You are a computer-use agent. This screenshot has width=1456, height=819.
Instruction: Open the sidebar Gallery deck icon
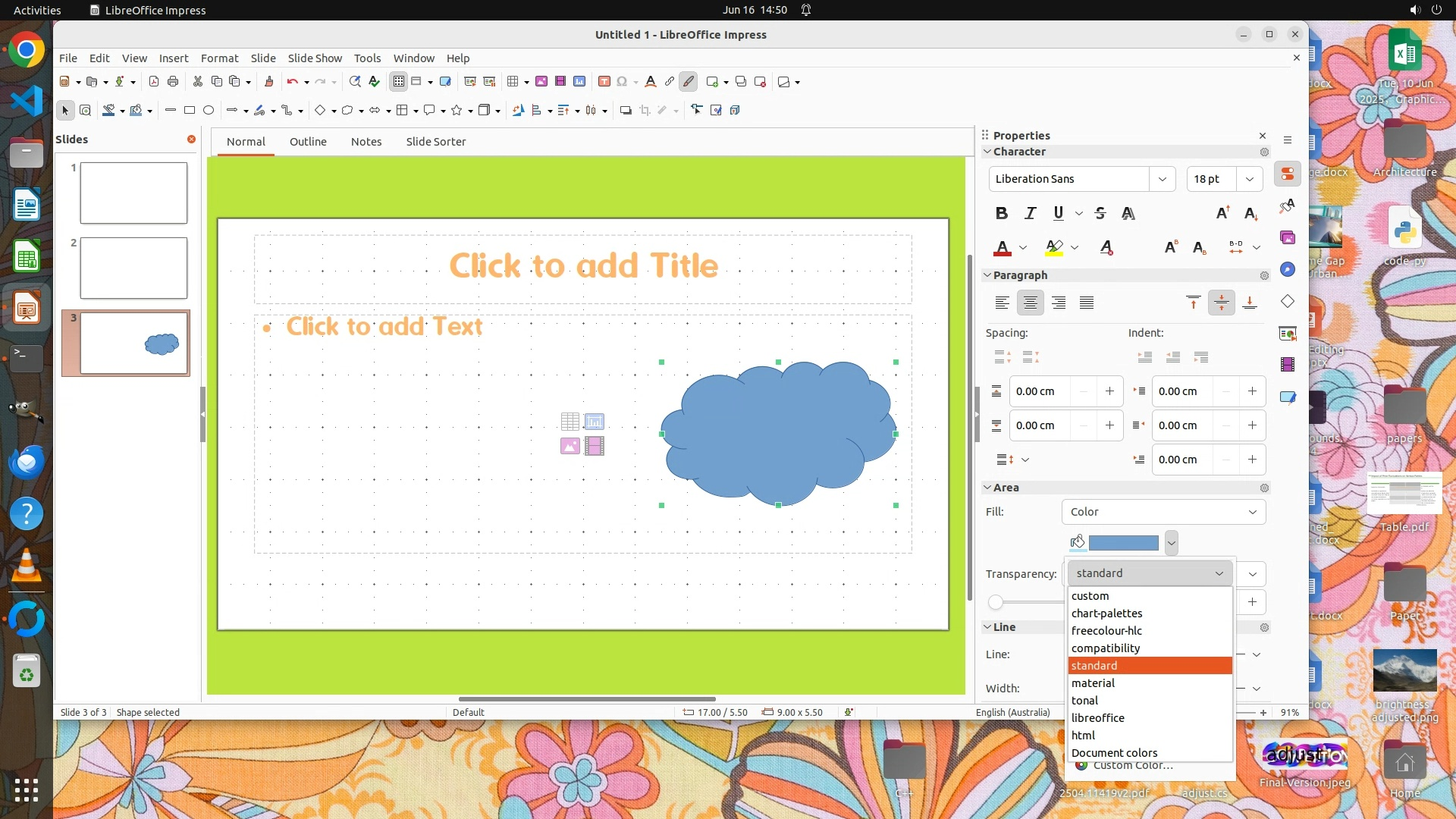(1288, 237)
